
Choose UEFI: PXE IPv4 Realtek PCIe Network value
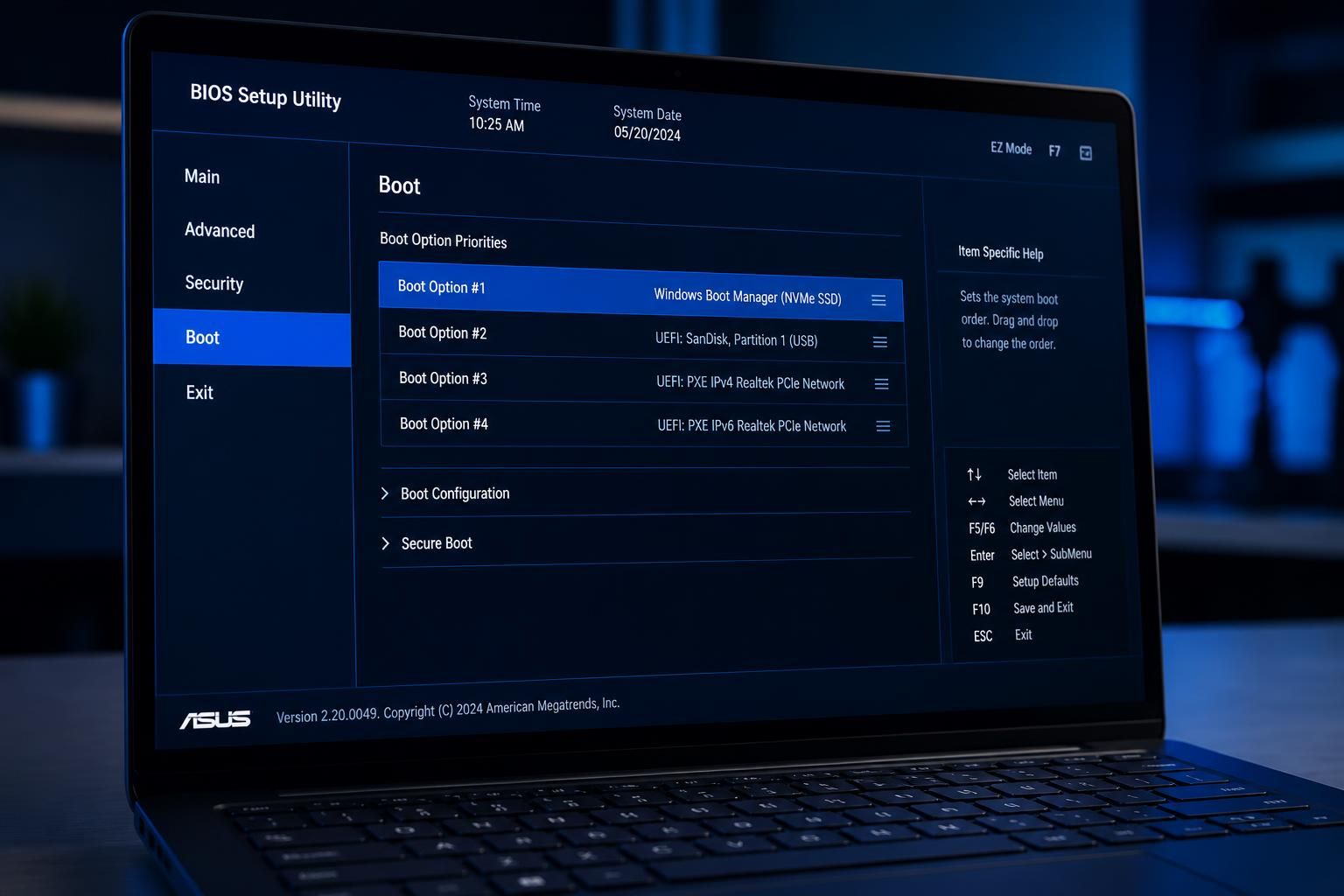coord(751,383)
